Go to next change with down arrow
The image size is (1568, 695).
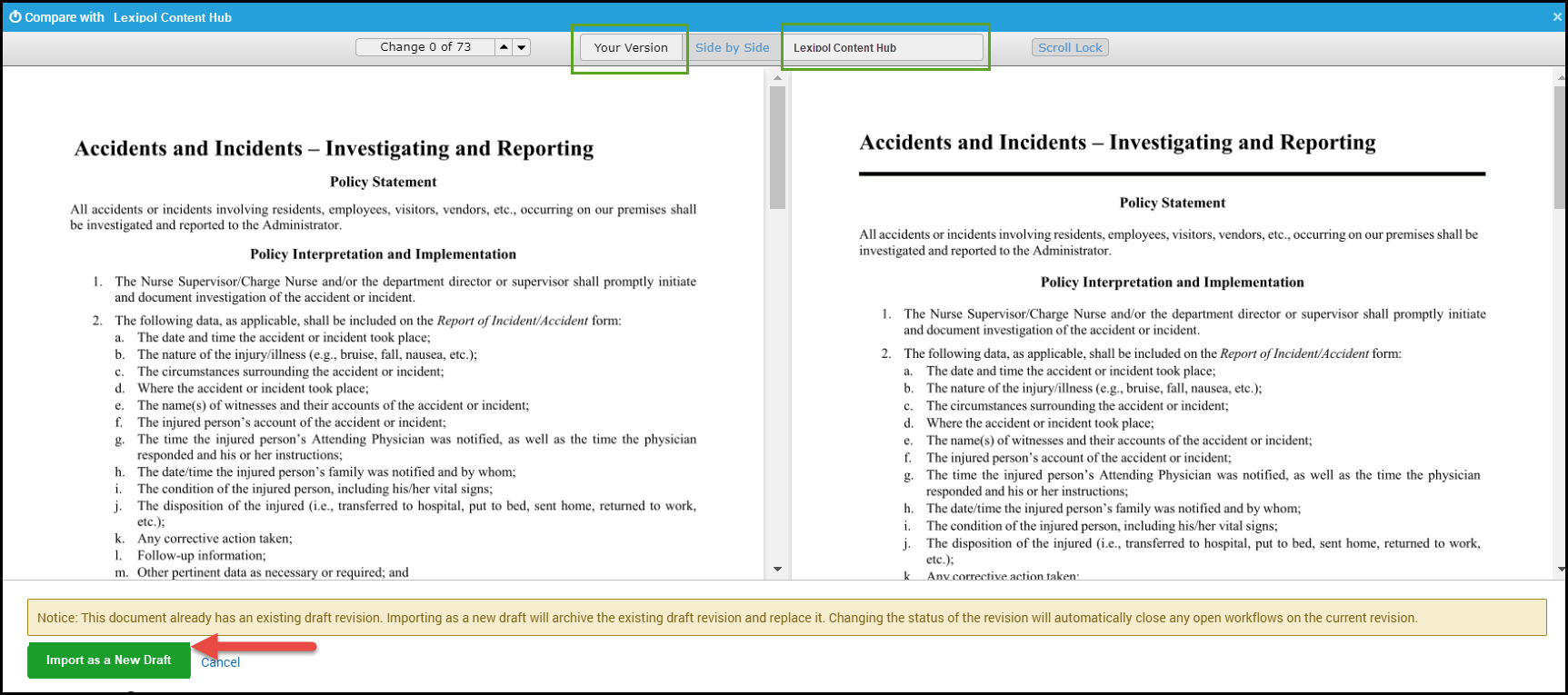(x=522, y=47)
